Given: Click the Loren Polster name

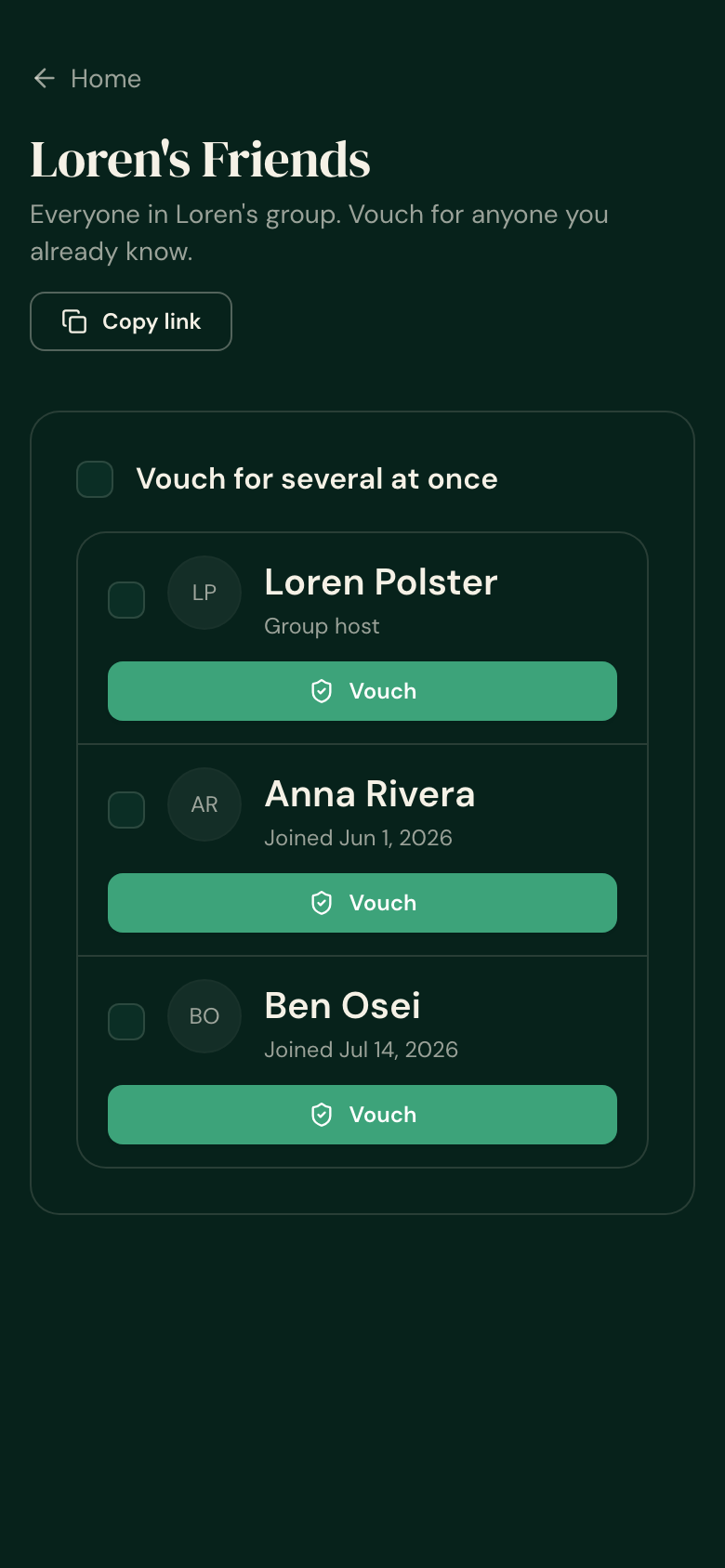Looking at the screenshot, I should point(381,582).
